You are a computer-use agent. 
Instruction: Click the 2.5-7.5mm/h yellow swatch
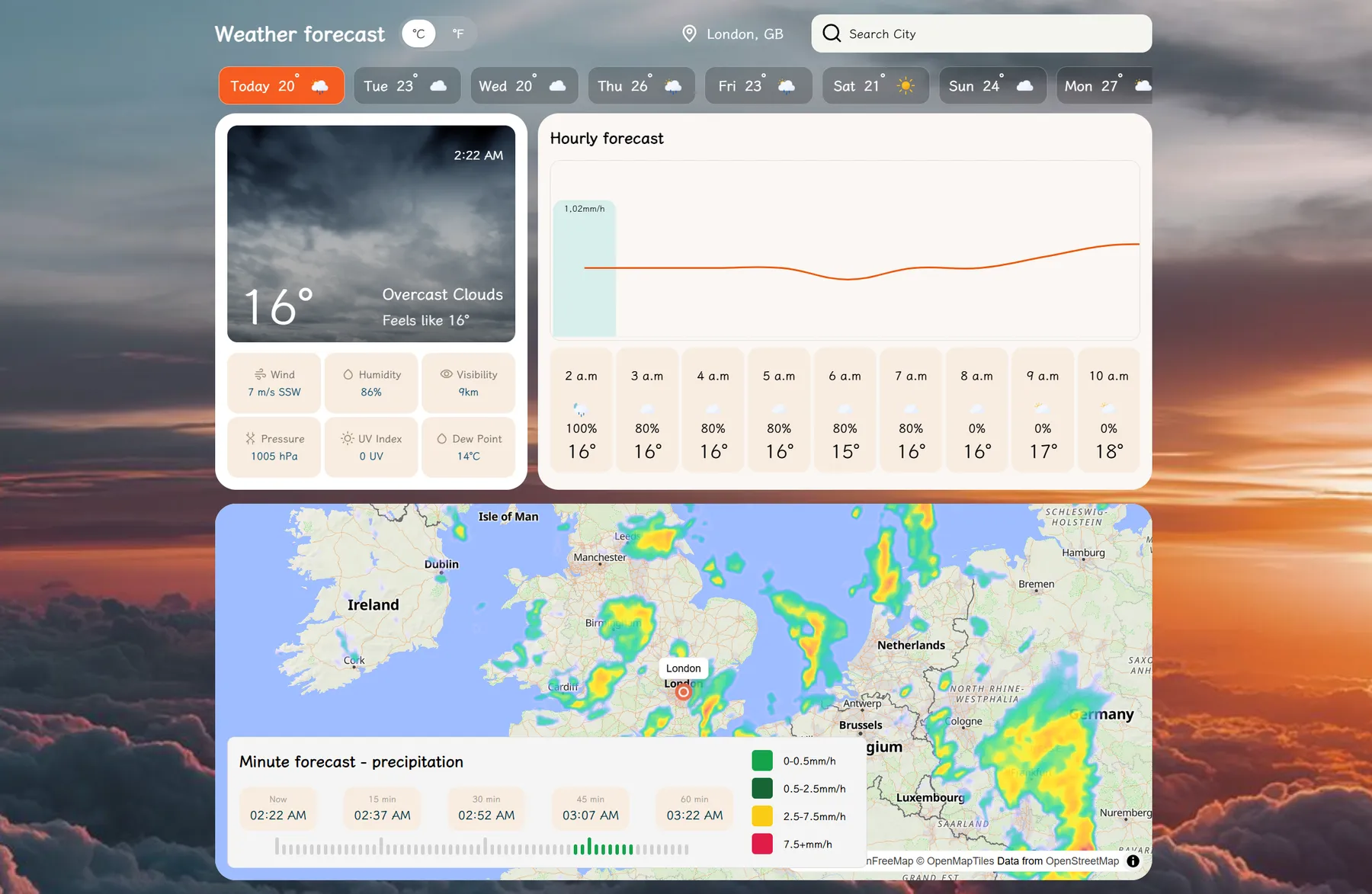pos(762,816)
